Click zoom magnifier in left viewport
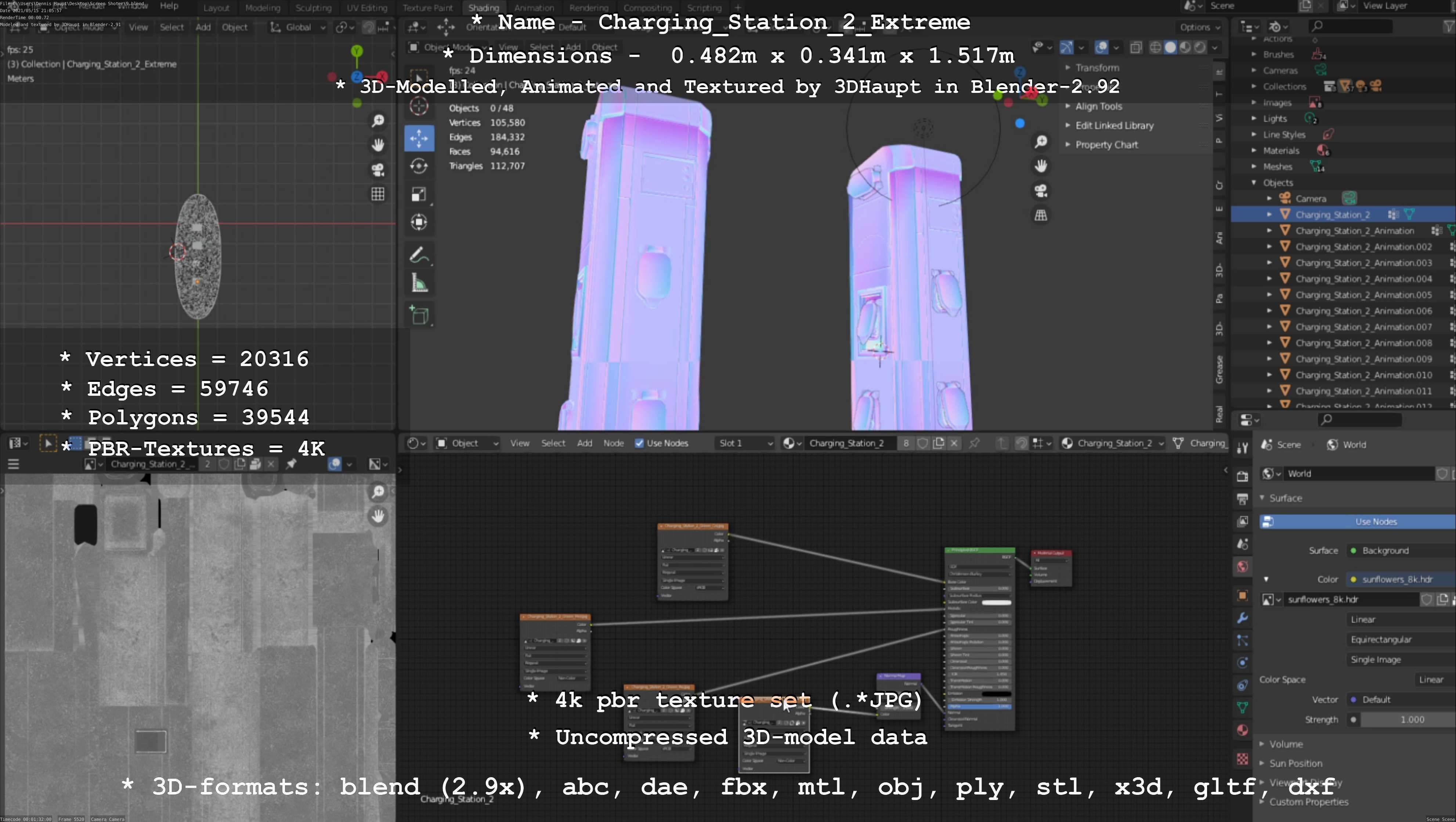 point(377,120)
